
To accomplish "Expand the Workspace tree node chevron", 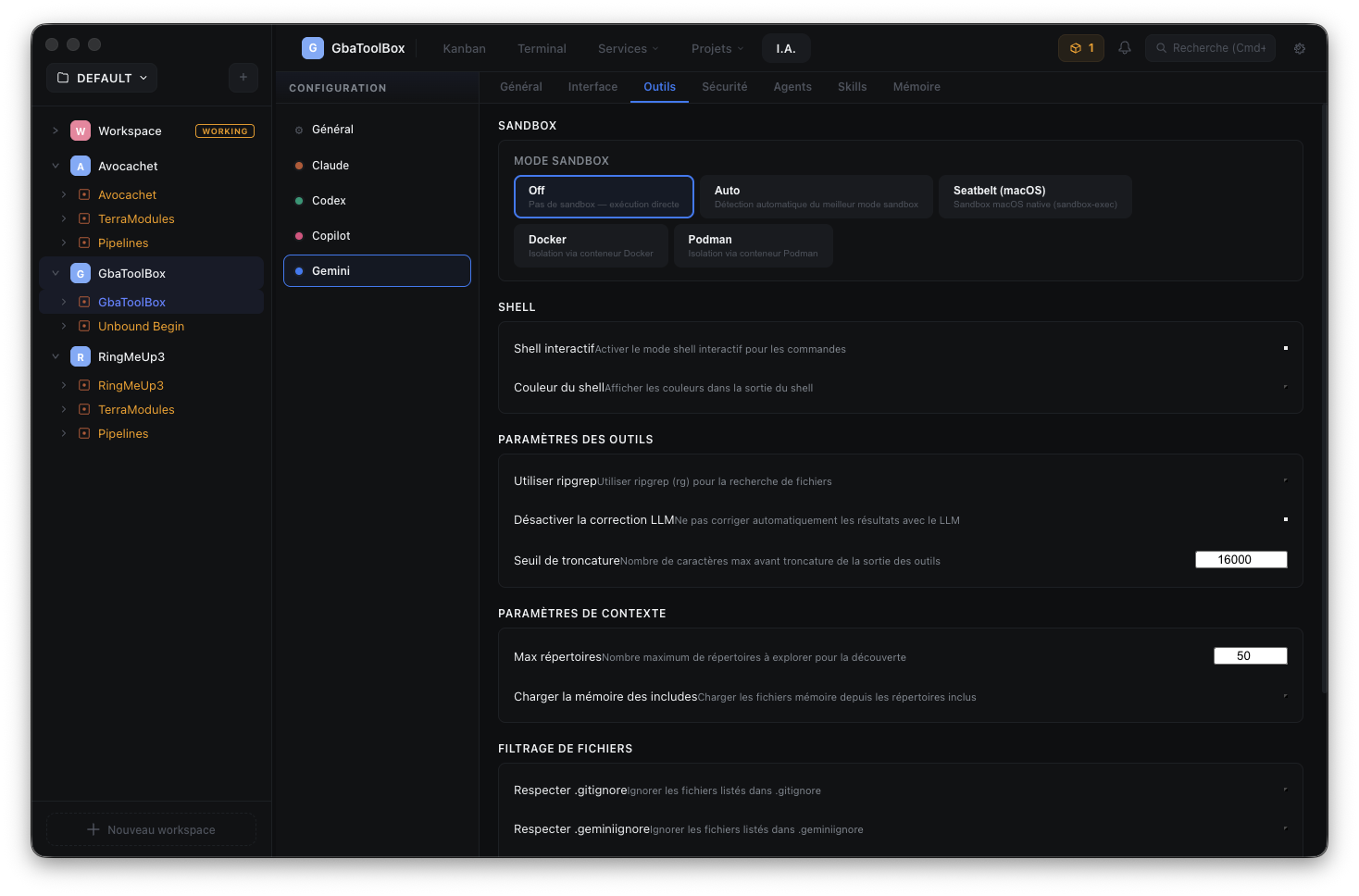I will (56, 131).
